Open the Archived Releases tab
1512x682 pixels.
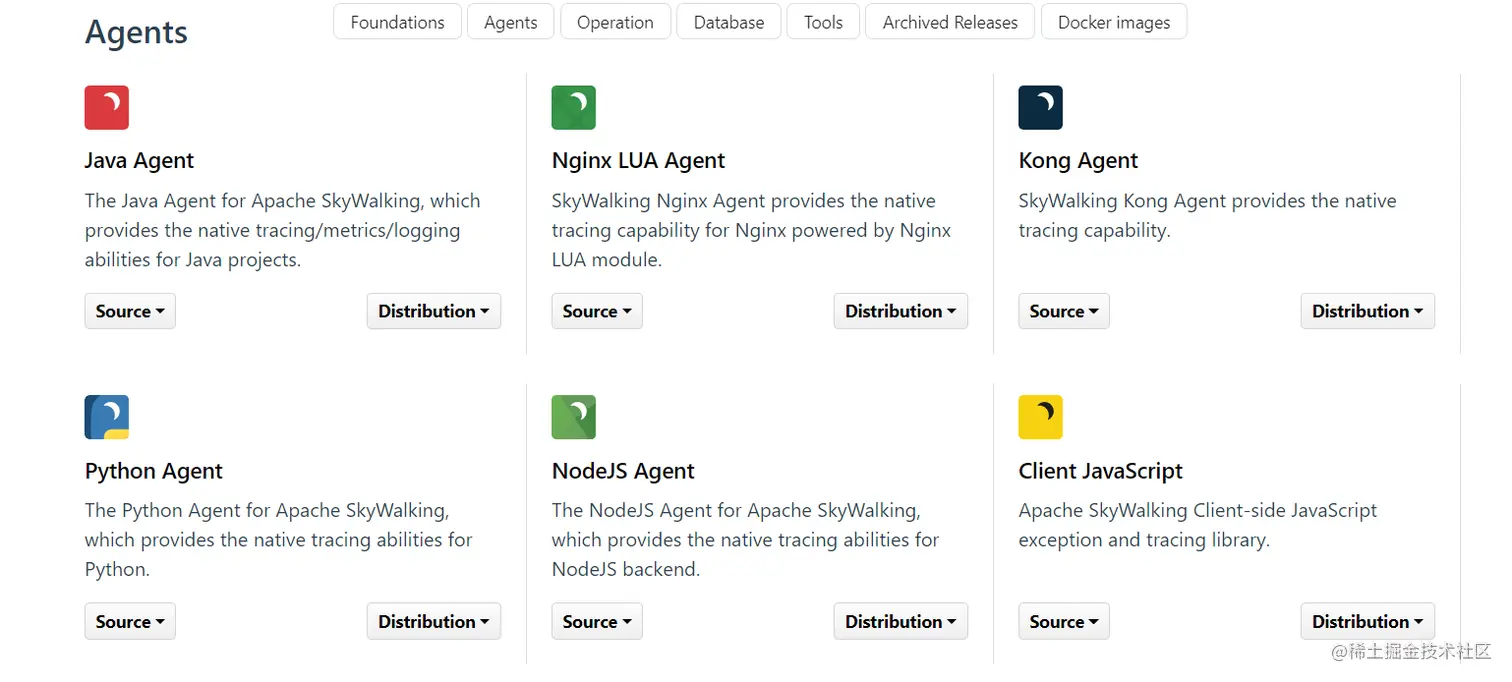coord(950,22)
